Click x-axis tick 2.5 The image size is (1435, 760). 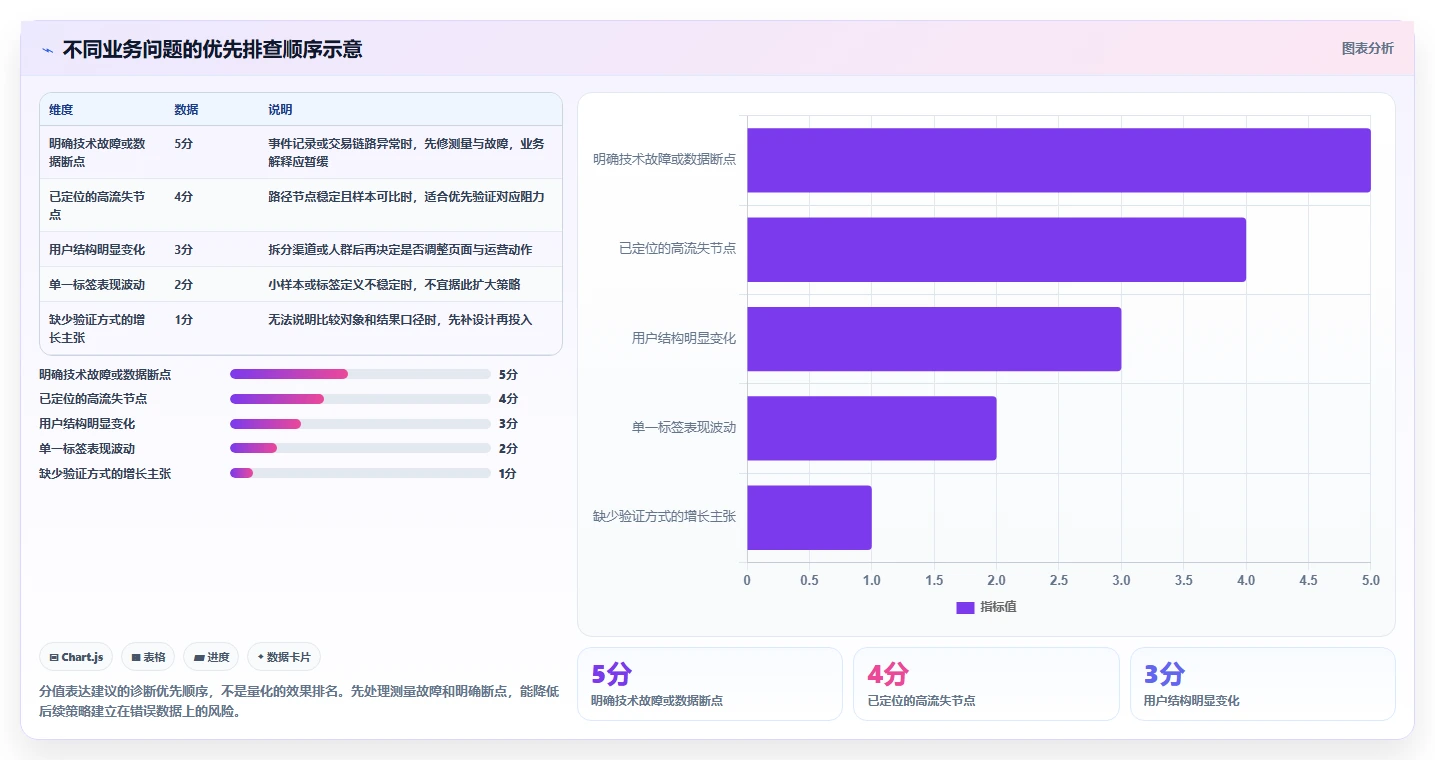tap(1059, 580)
